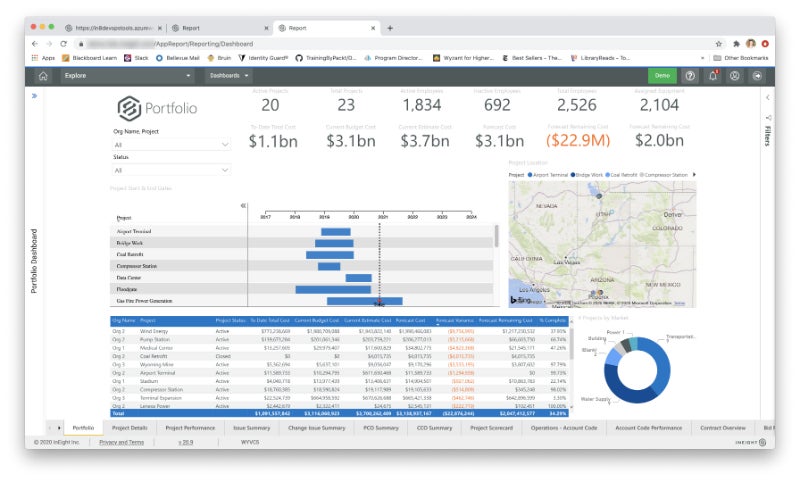The height and width of the screenshot is (482, 800).
Task: Open the Privacy and Terms link
Action: pyautogui.click(x=121, y=441)
